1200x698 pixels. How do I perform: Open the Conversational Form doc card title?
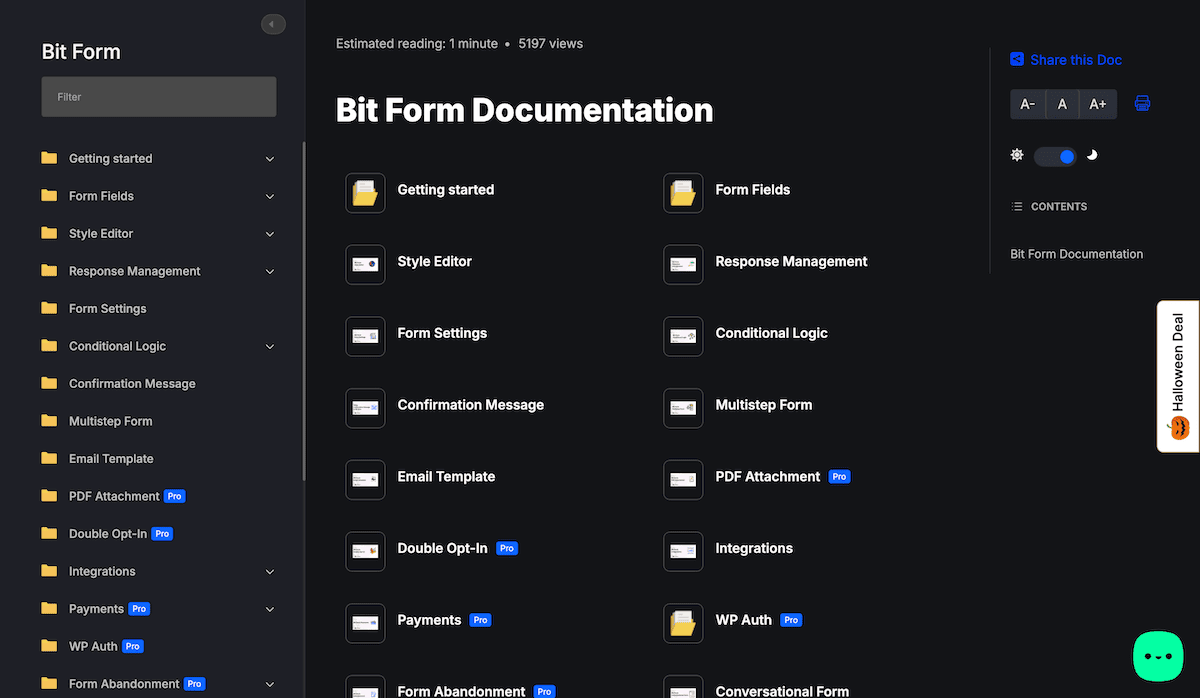782,691
